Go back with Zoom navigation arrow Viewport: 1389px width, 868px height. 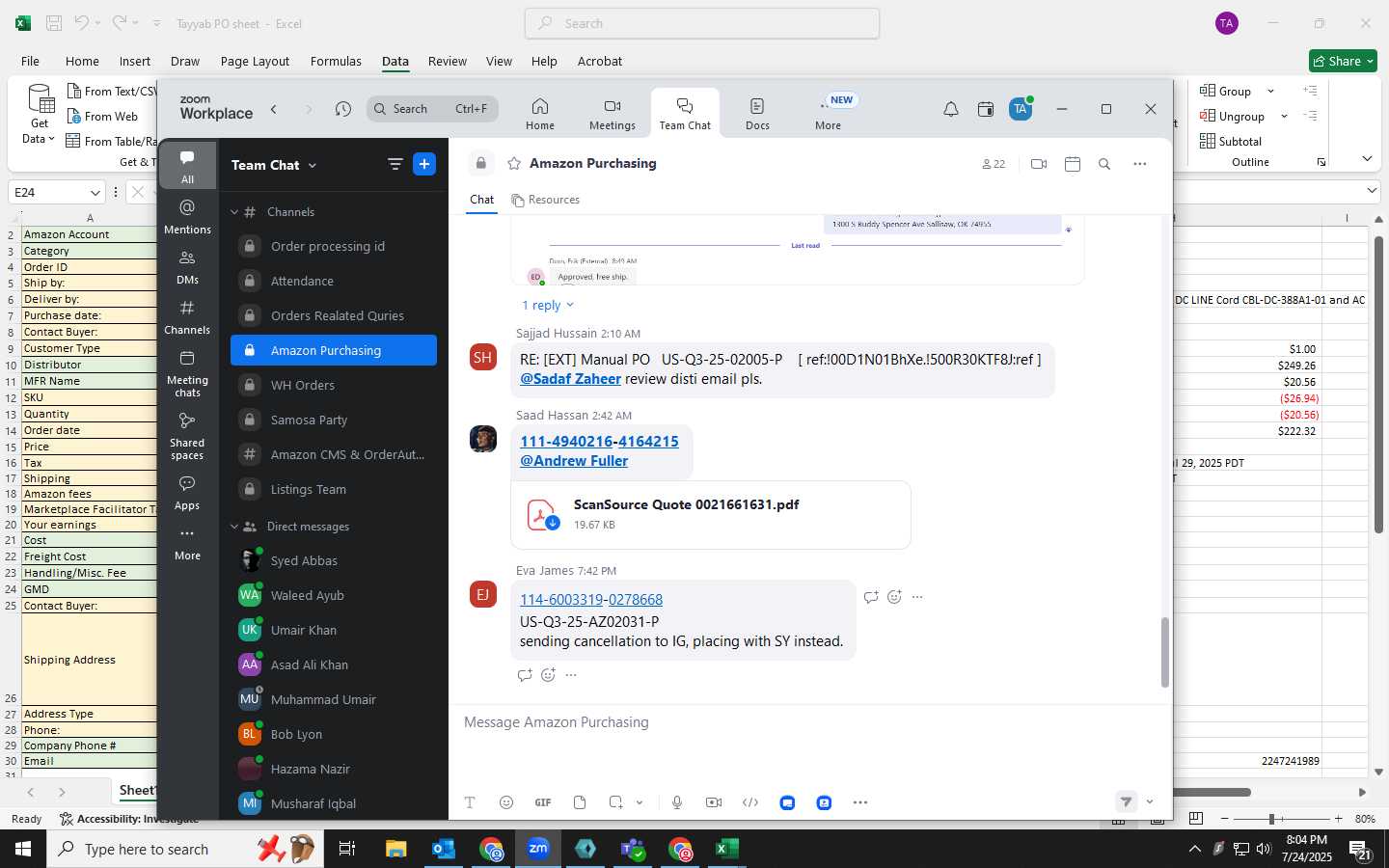click(x=274, y=109)
